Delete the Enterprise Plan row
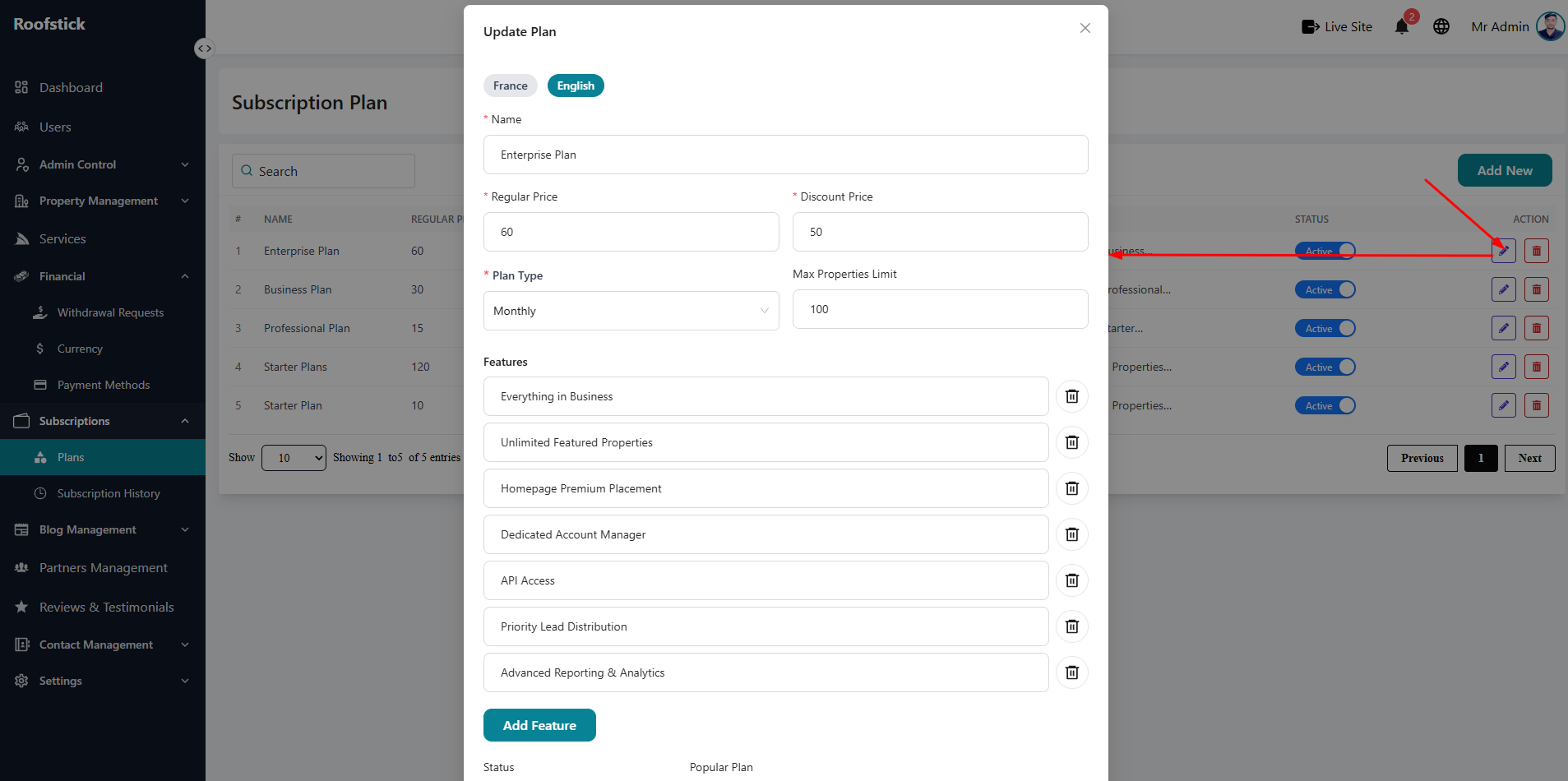This screenshot has width=1568, height=781. 1537,251
